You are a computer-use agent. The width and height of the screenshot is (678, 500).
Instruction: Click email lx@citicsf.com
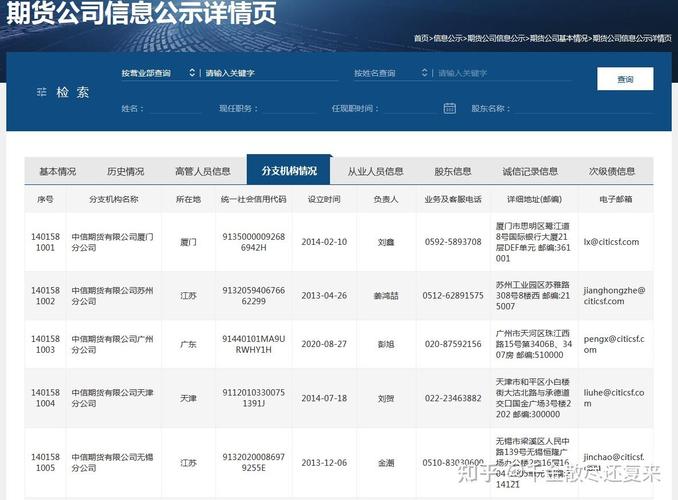pyautogui.click(x=611, y=242)
